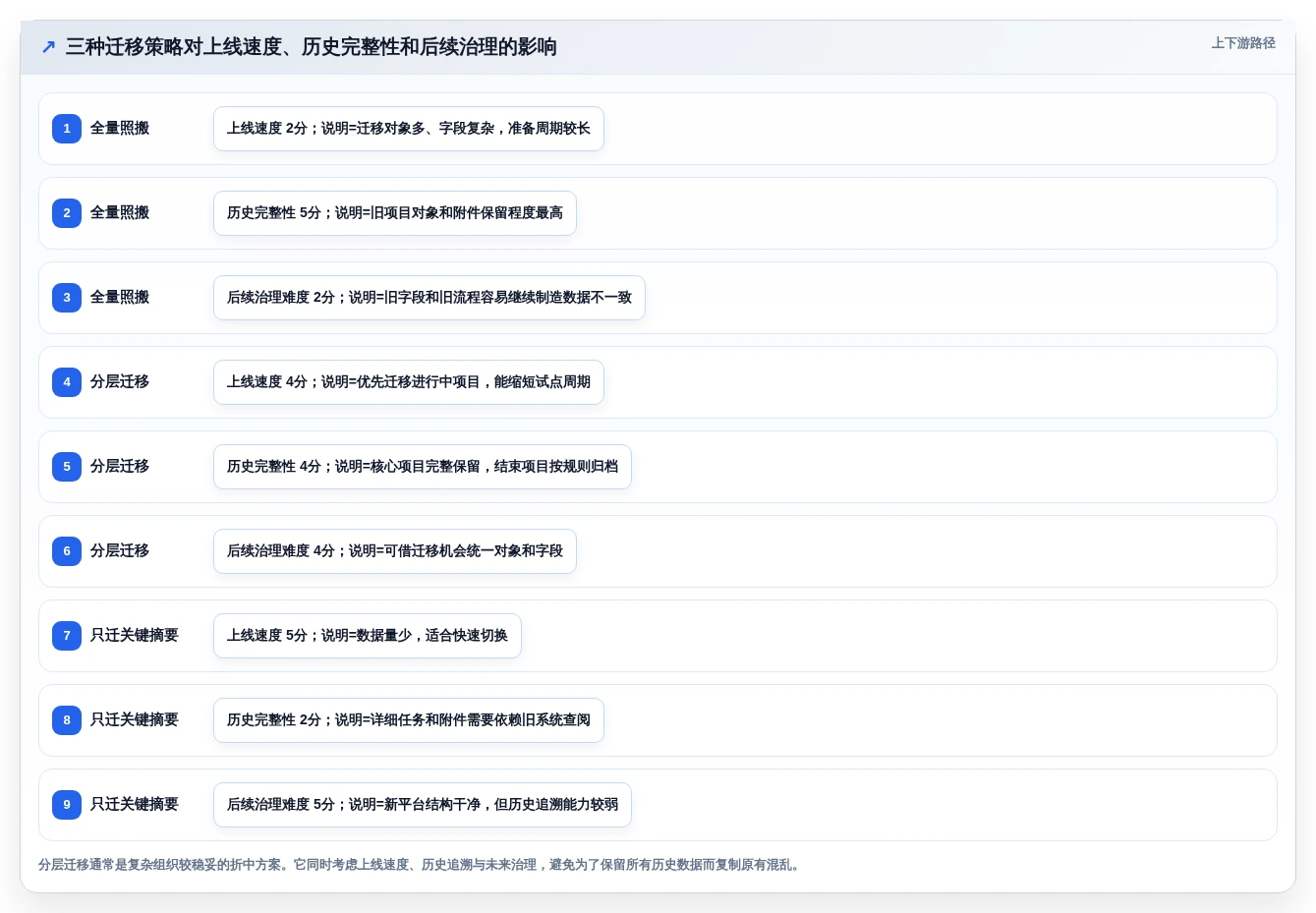
Task: Open the 后续治理难度 4分 detail chip
Action: click(395, 551)
